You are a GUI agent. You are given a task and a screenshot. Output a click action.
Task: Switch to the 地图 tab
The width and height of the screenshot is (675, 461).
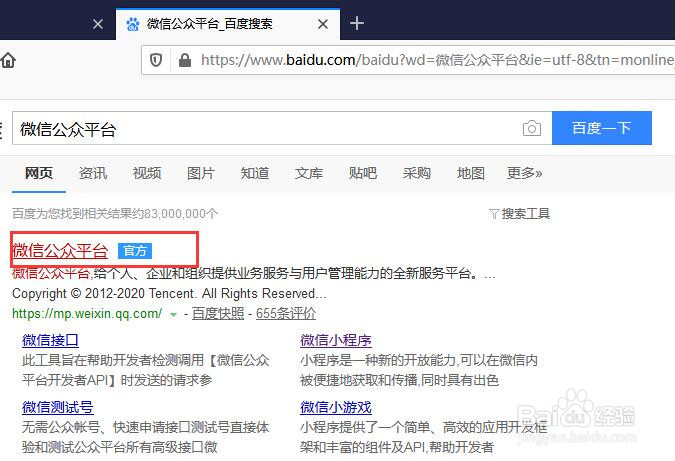pos(471,173)
